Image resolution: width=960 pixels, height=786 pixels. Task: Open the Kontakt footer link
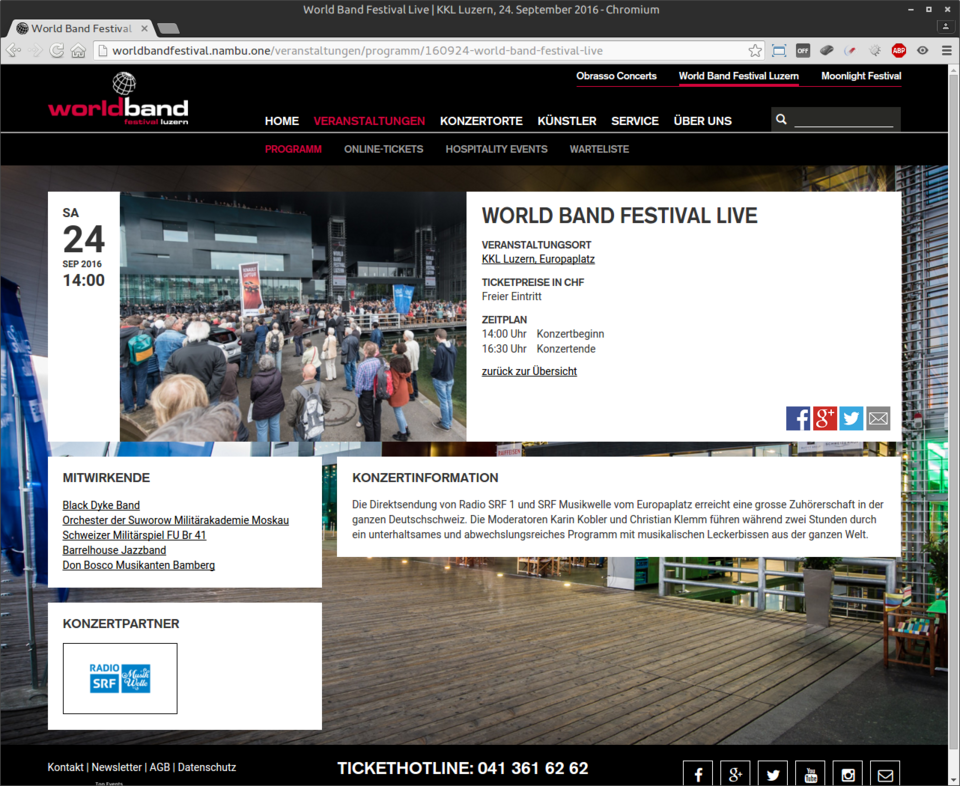click(66, 767)
